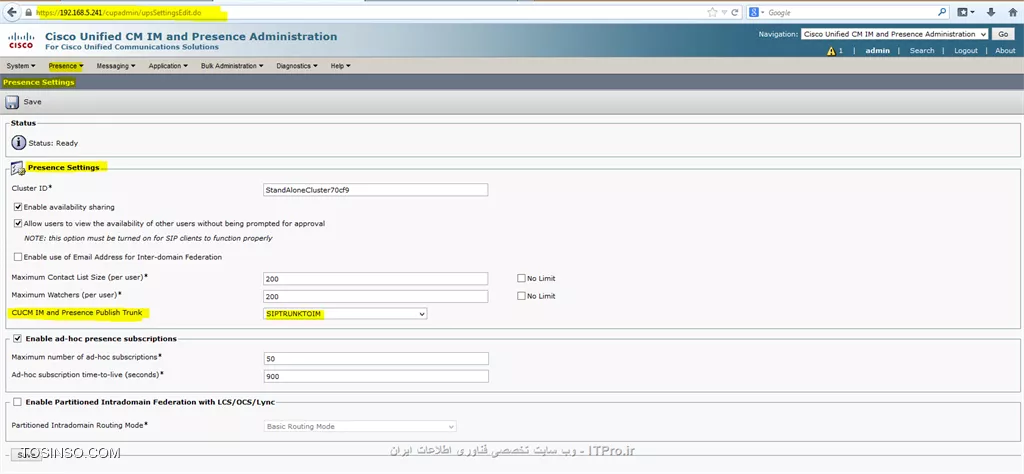Click the 'Cisco Unified CM IM and Presence Administration' heading

191,37
